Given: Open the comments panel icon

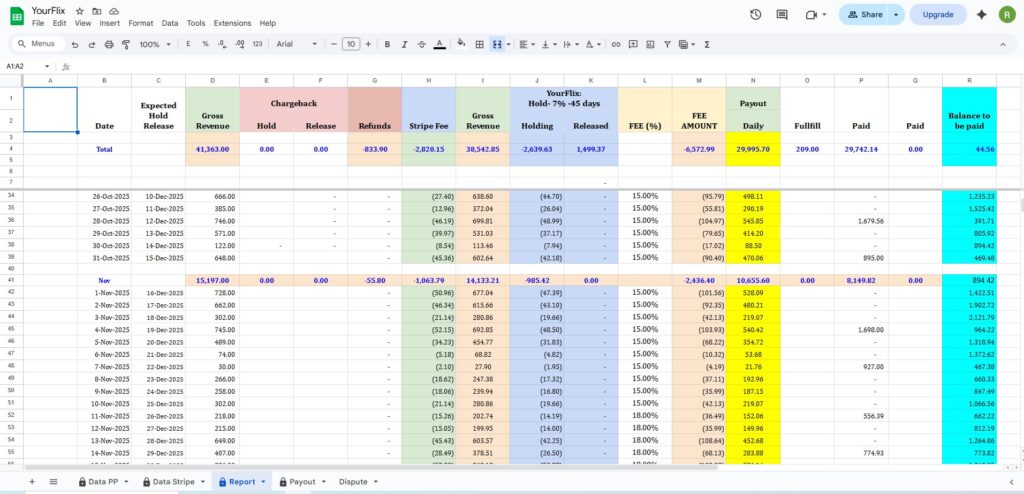Looking at the screenshot, I should [x=782, y=14].
